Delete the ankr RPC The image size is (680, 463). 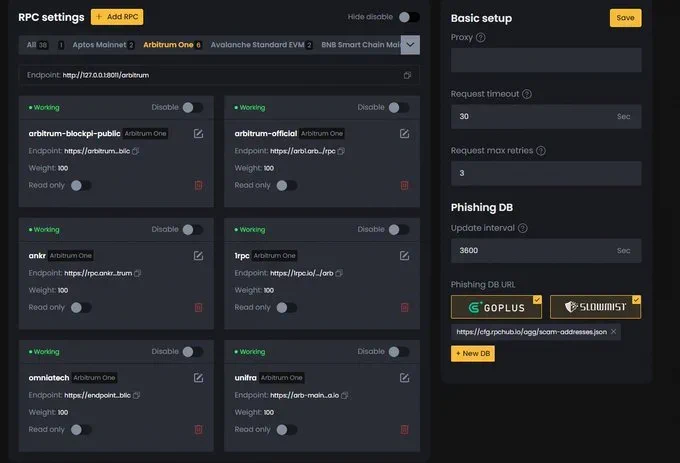(x=198, y=308)
